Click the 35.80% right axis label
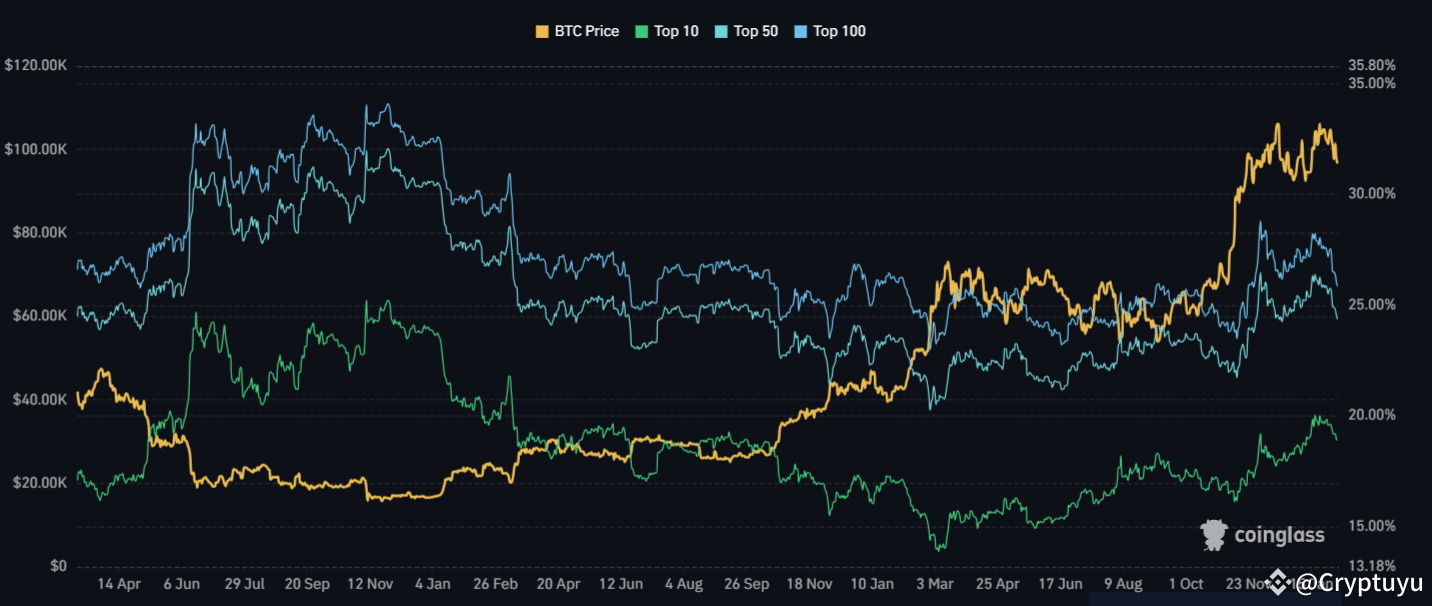1432x606 pixels. [1372, 65]
